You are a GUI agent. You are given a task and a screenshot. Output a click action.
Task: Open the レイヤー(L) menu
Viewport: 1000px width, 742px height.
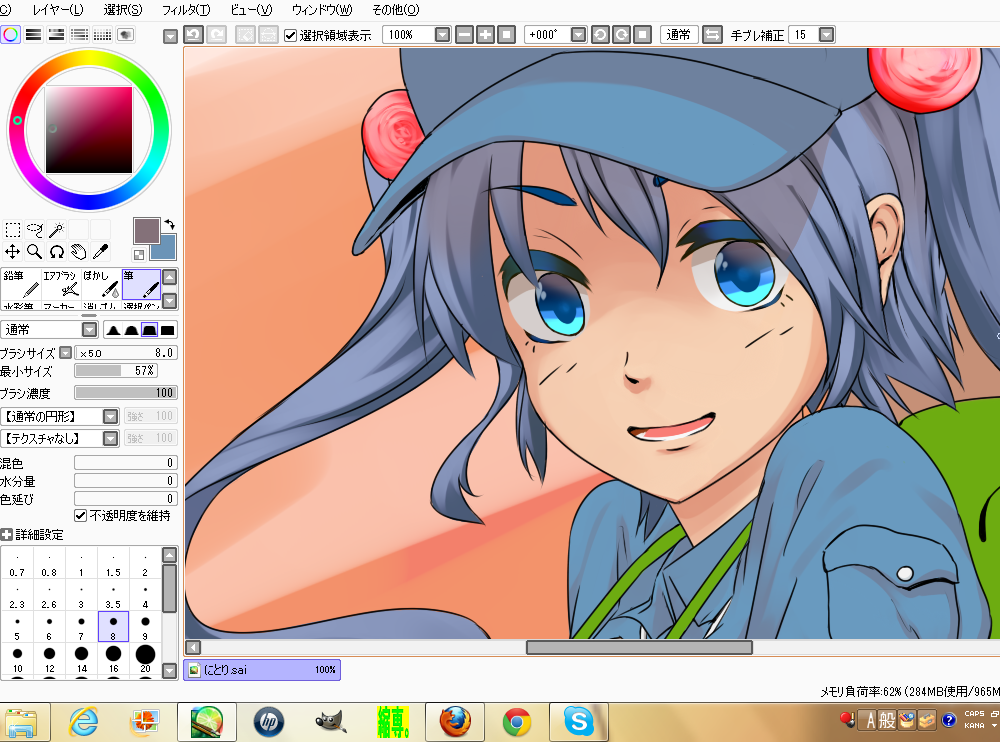coord(57,10)
